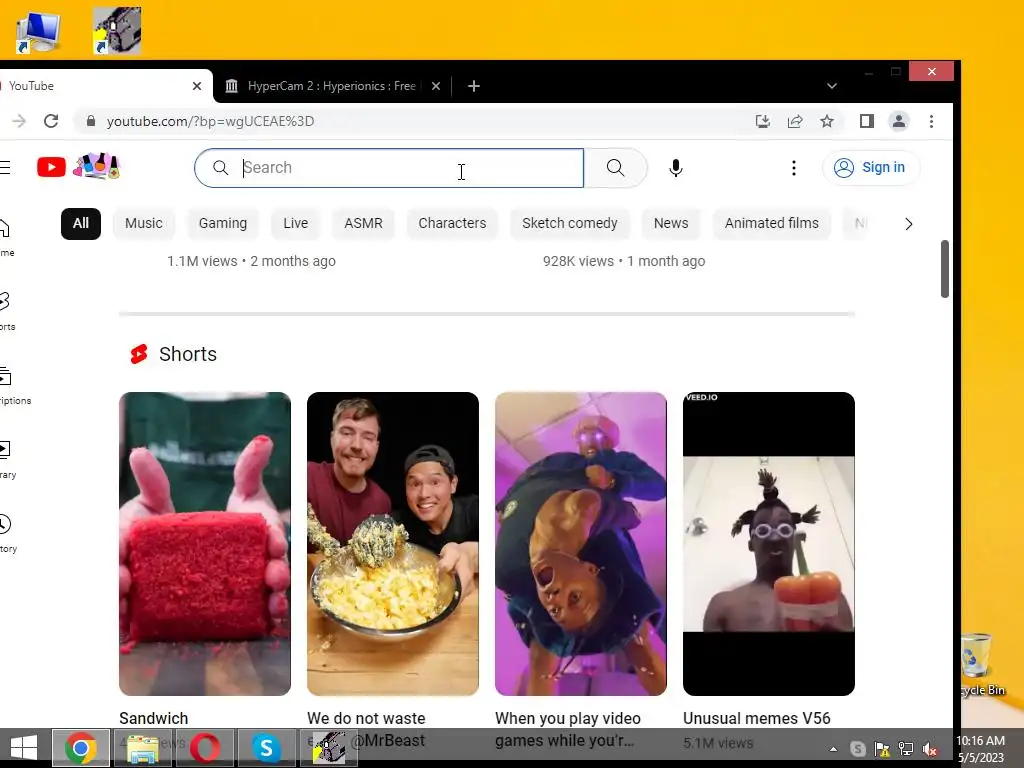Select the All filter chip
Screen dimensions: 1024x768
coord(81,223)
